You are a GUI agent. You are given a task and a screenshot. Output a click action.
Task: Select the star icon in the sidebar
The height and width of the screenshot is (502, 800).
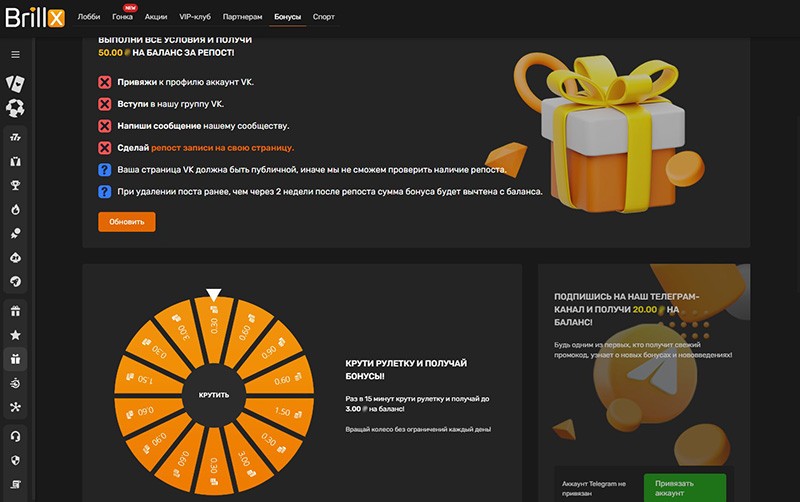[15, 334]
